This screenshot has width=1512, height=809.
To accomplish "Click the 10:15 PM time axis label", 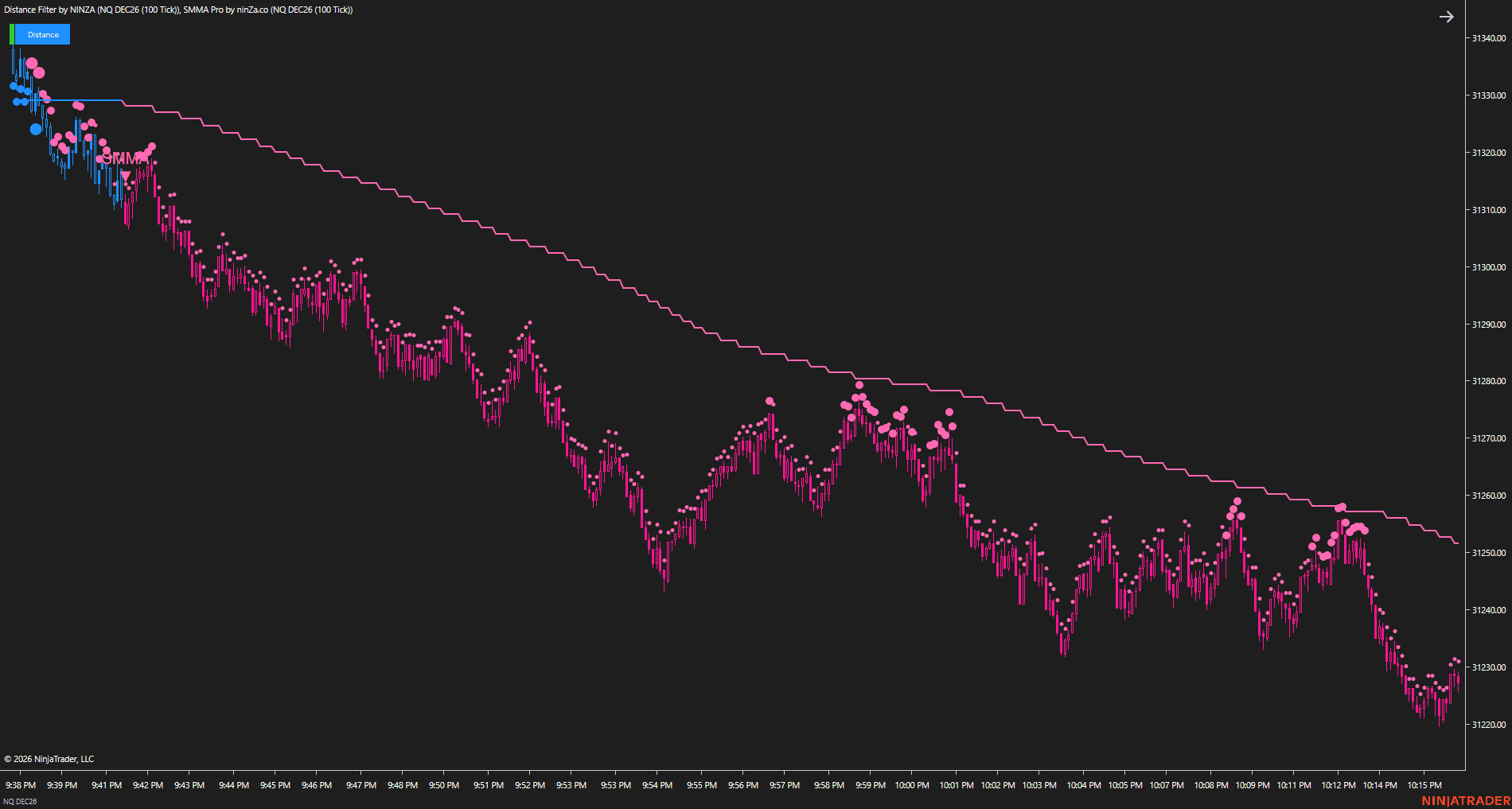I will pyautogui.click(x=1424, y=785).
